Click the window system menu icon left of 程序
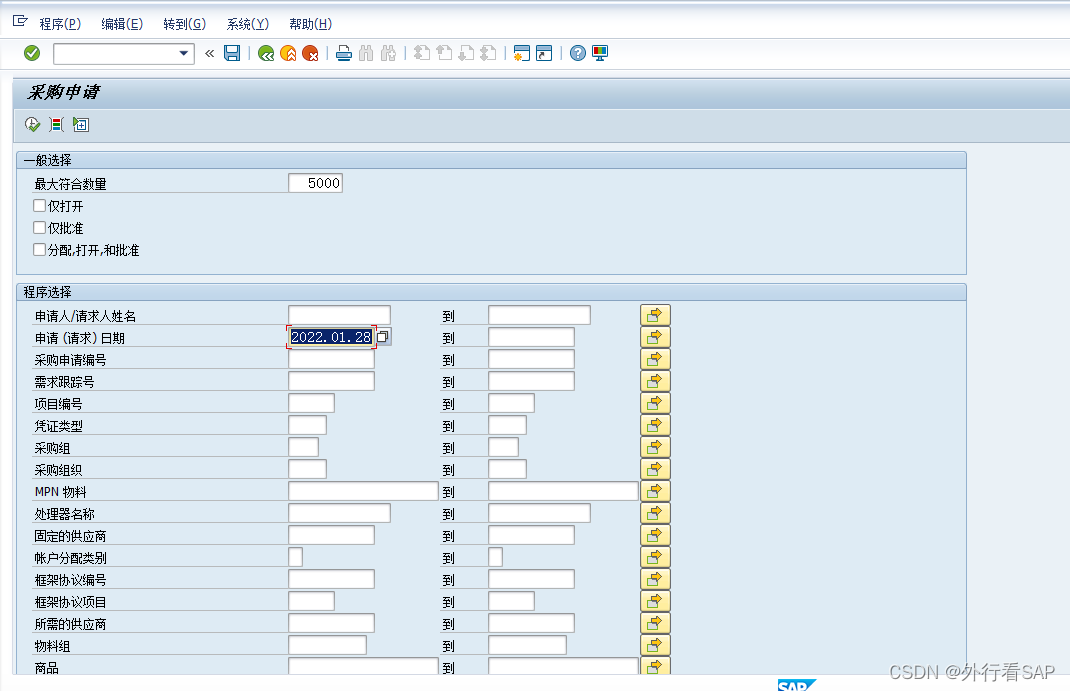 coord(20,21)
